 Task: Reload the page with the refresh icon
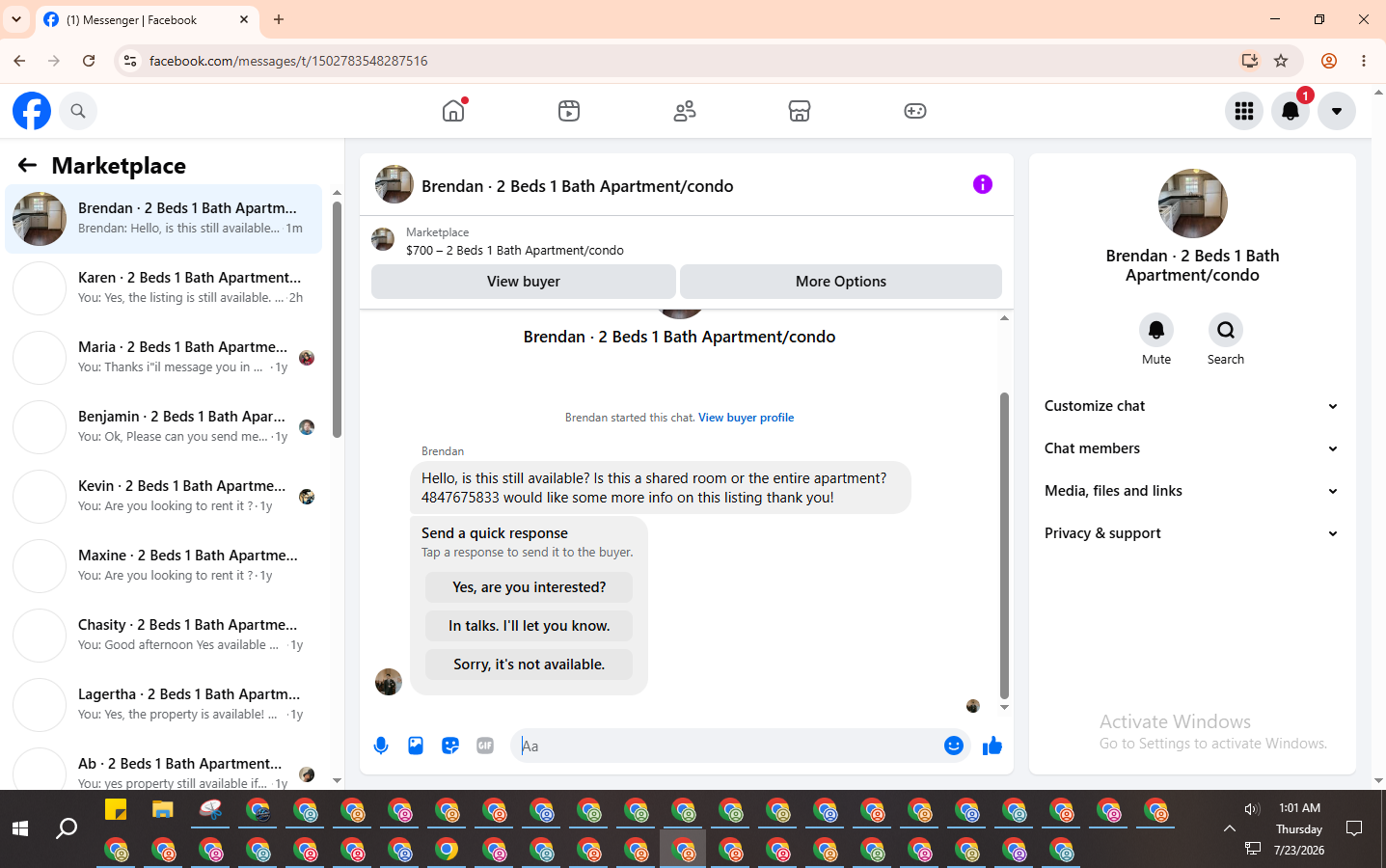pos(89,61)
